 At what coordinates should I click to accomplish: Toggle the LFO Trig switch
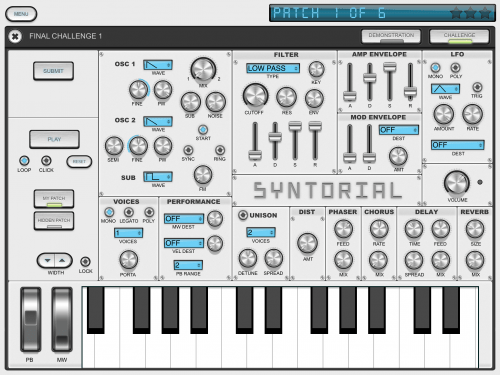click(x=477, y=87)
